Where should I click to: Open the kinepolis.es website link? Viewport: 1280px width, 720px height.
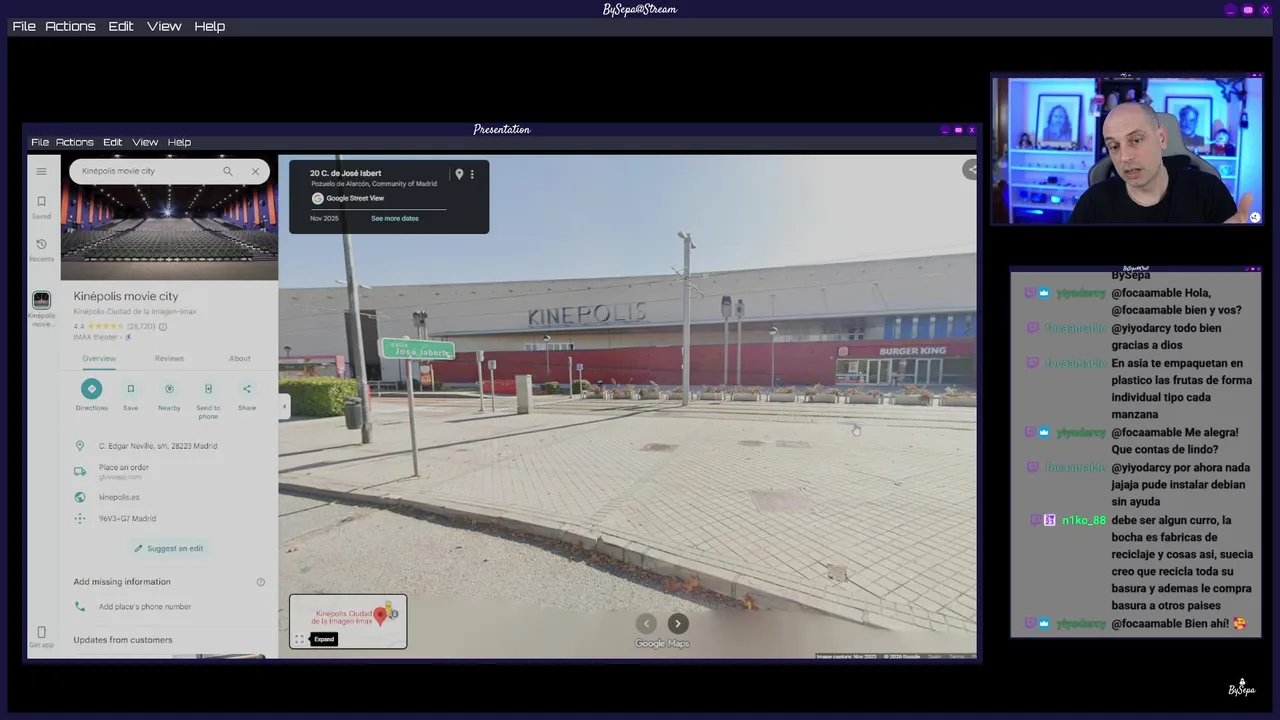pos(119,497)
